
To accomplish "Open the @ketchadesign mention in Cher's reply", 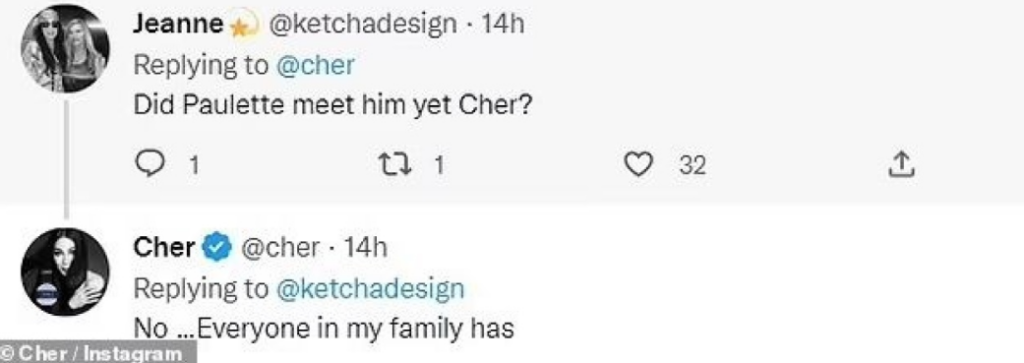I will tap(370, 288).
